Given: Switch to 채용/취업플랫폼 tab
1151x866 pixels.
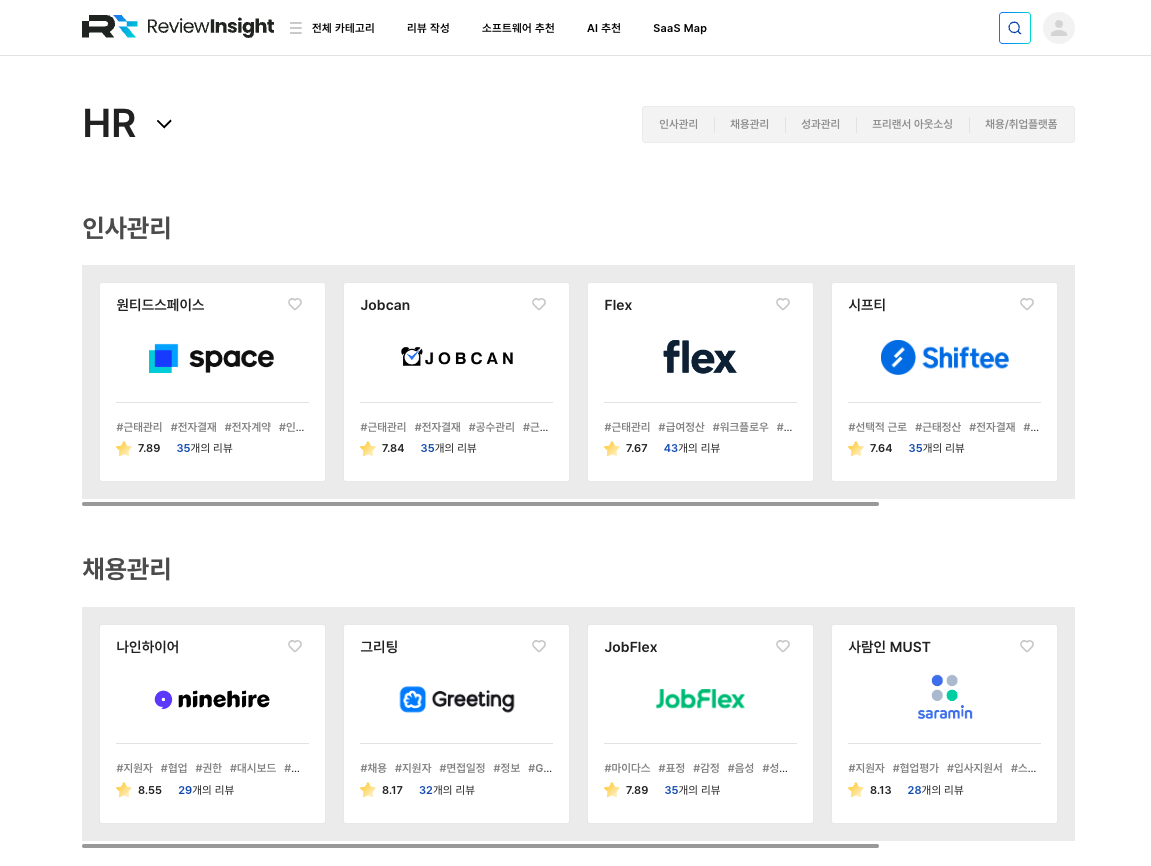Looking at the screenshot, I should [1020, 125].
